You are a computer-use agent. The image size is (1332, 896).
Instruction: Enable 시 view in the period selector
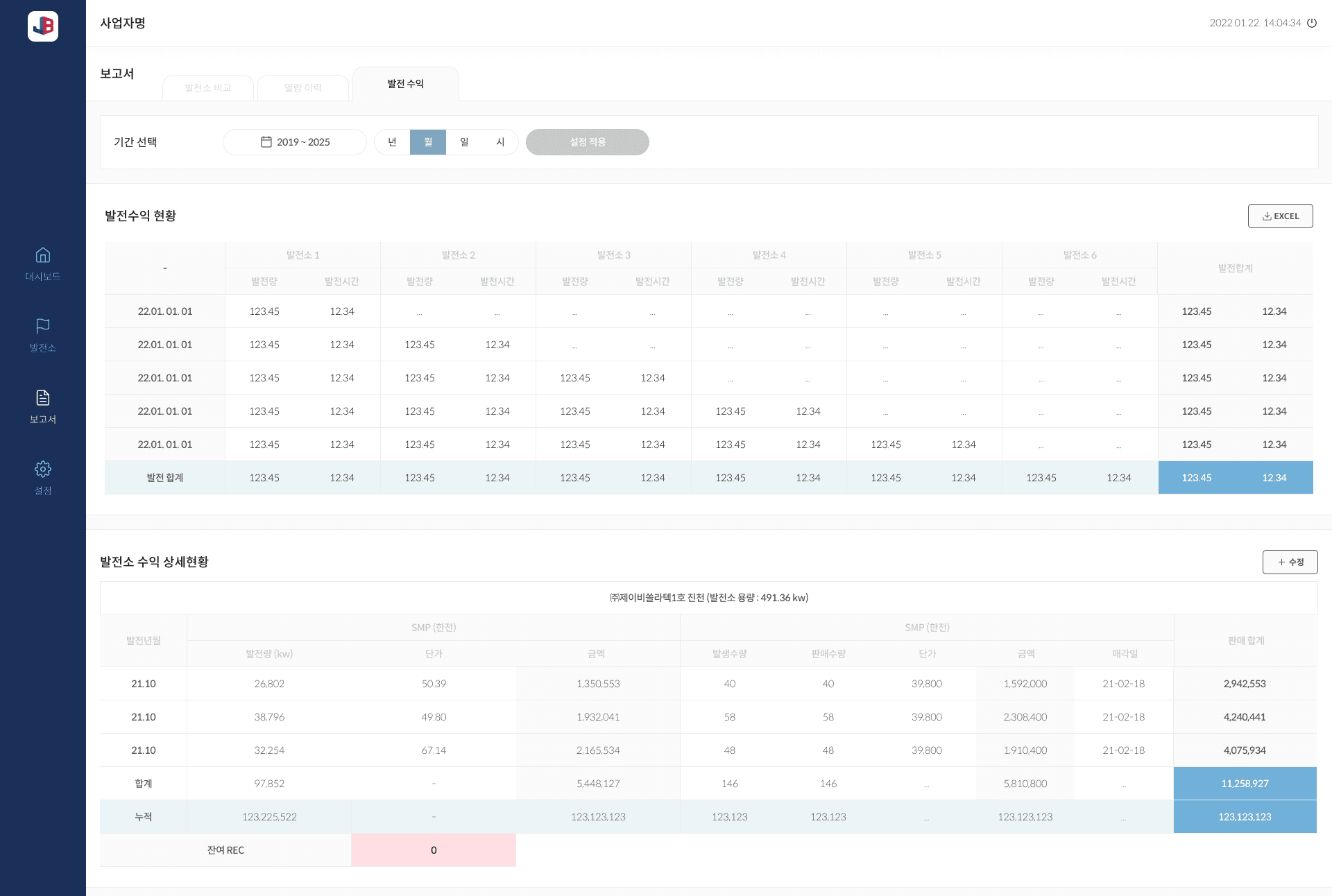coord(499,141)
